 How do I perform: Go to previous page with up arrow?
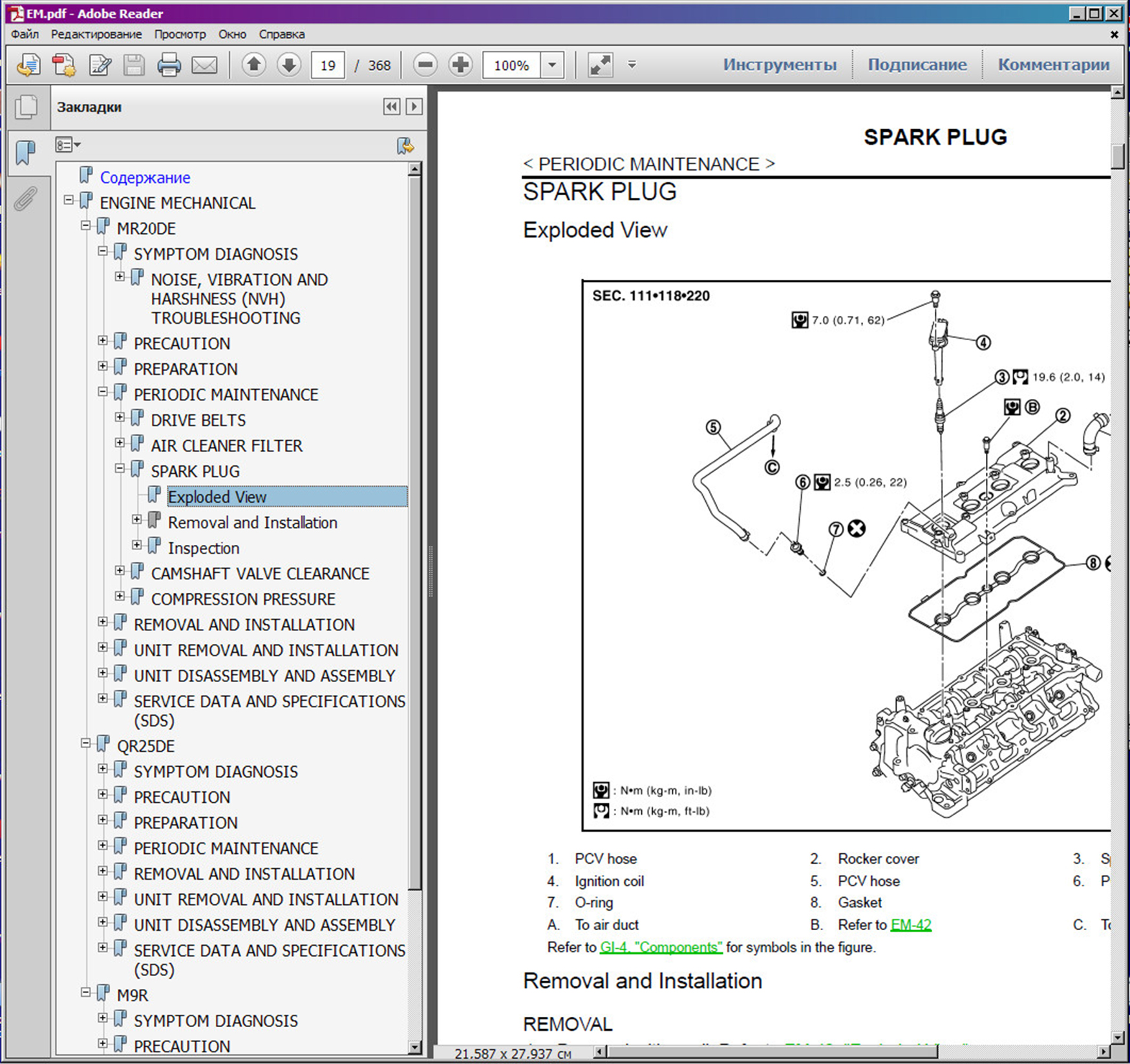click(254, 65)
